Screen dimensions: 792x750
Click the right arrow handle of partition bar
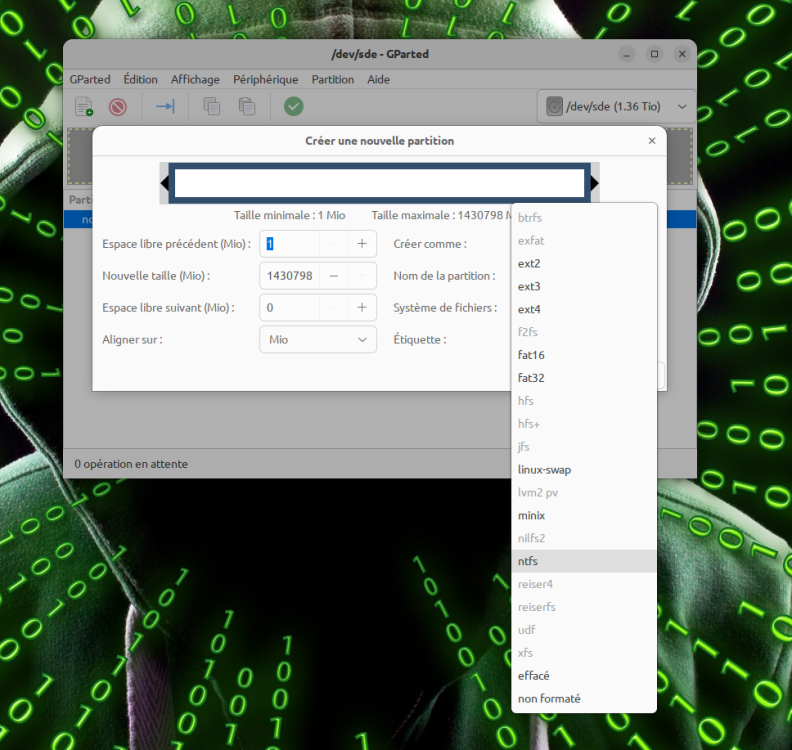tap(594, 183)
